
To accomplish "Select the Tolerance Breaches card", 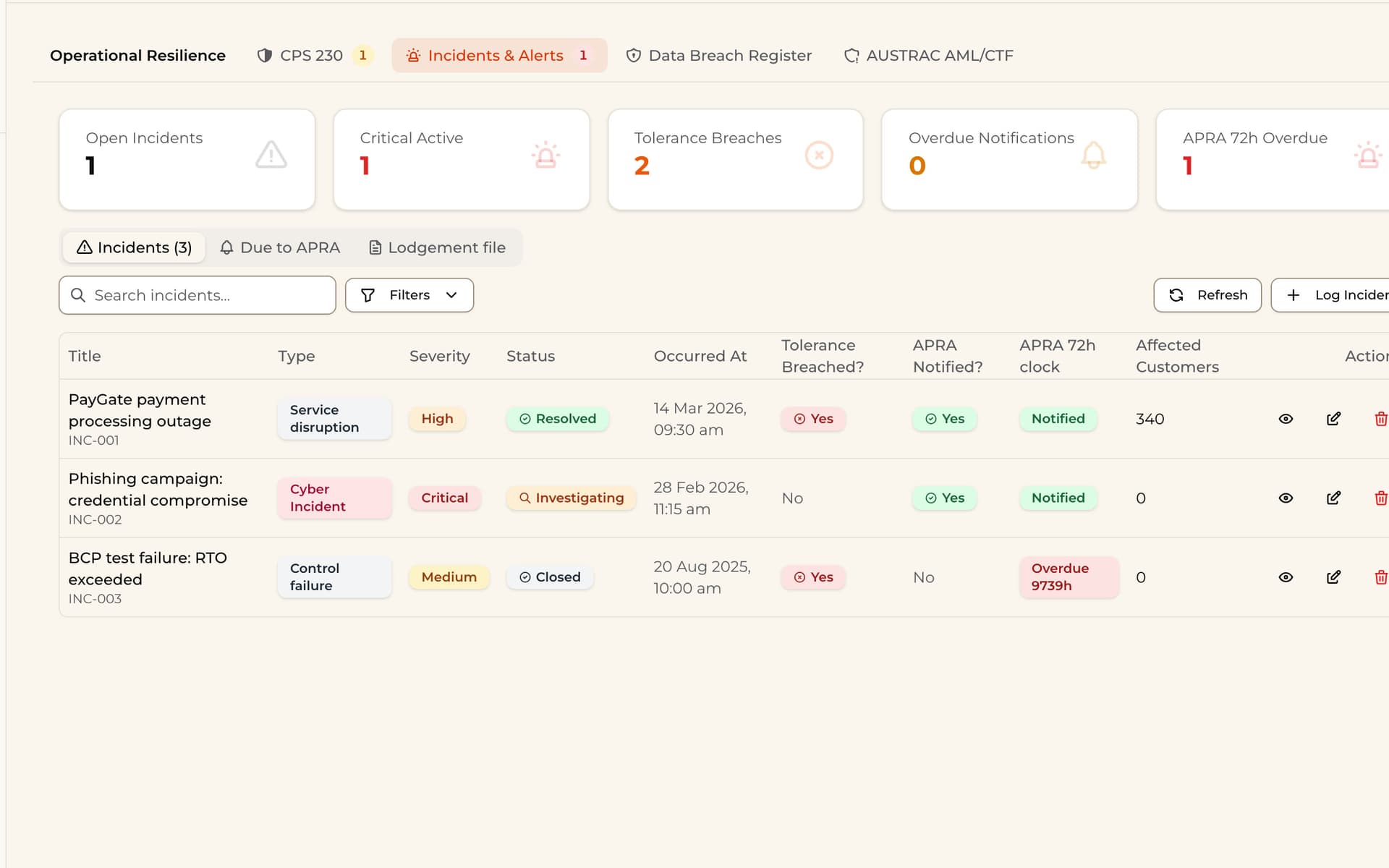I will coord(736,160).
